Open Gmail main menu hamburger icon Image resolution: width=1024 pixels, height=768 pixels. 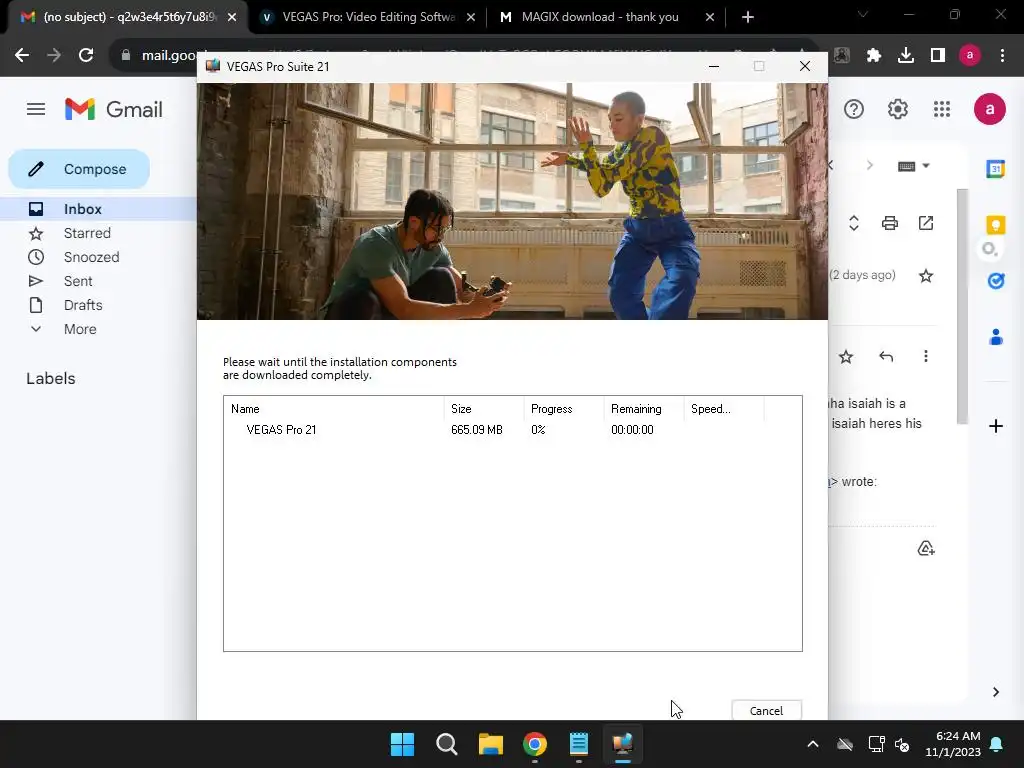36,109
